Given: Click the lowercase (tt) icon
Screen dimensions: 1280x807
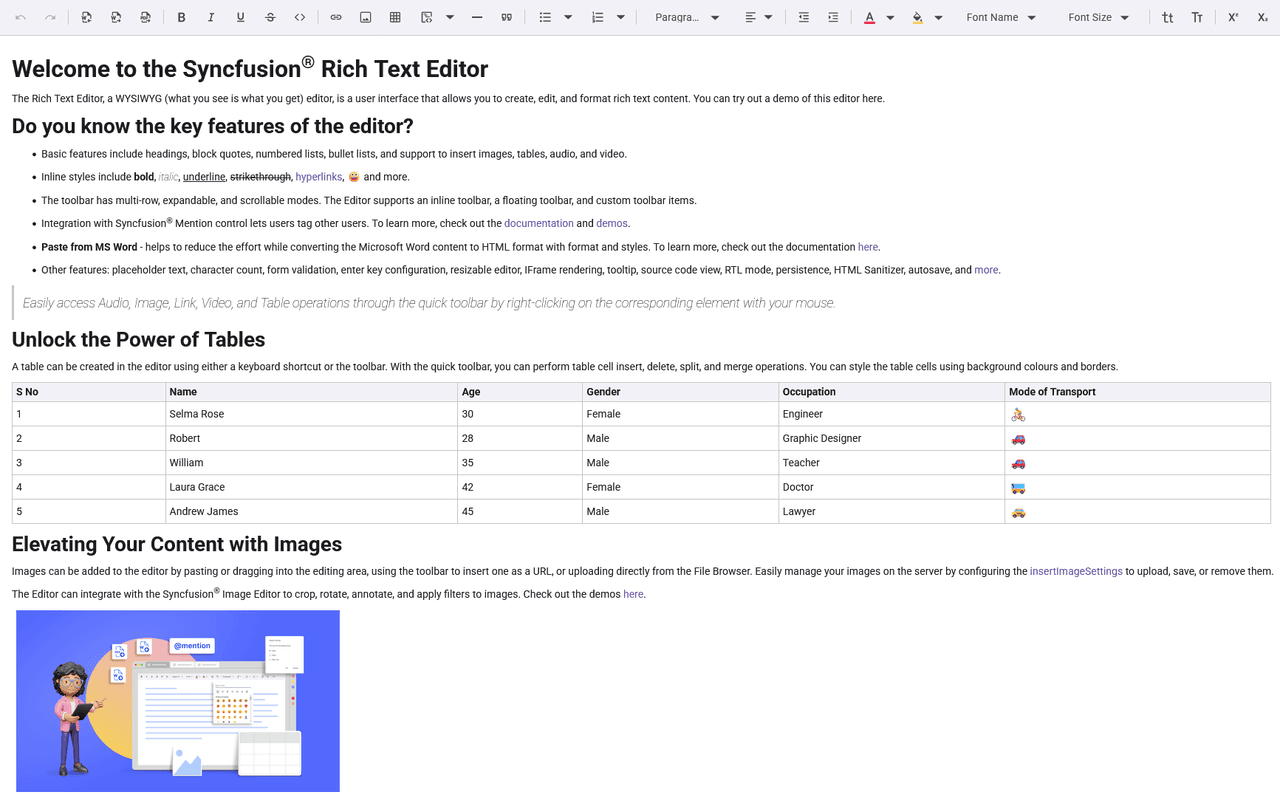Looking at the screenshot, I should tap(1167, 17).
